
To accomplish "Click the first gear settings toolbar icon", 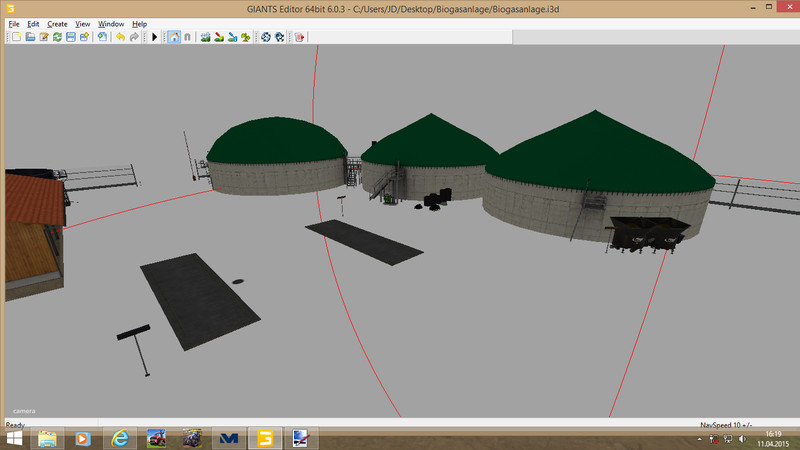I will click(x=266, y=37).
